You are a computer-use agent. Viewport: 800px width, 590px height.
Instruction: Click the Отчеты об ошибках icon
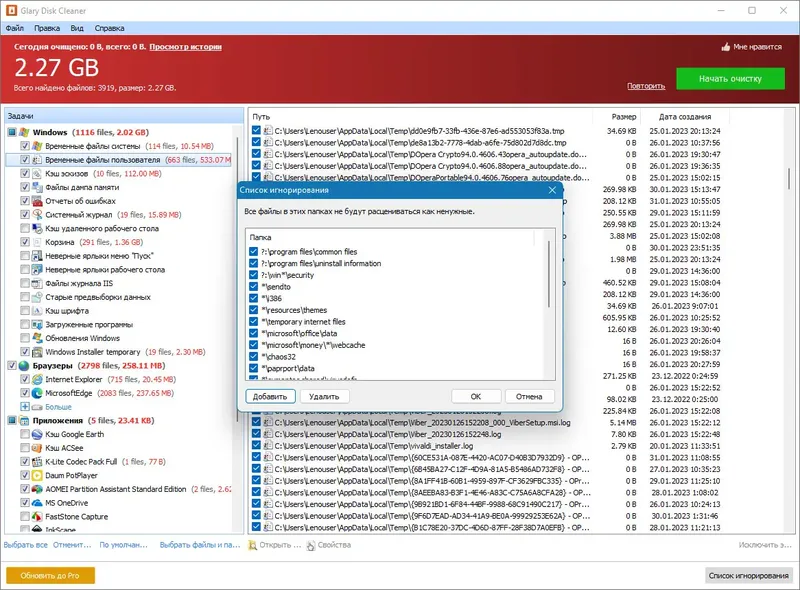[37, 201]
